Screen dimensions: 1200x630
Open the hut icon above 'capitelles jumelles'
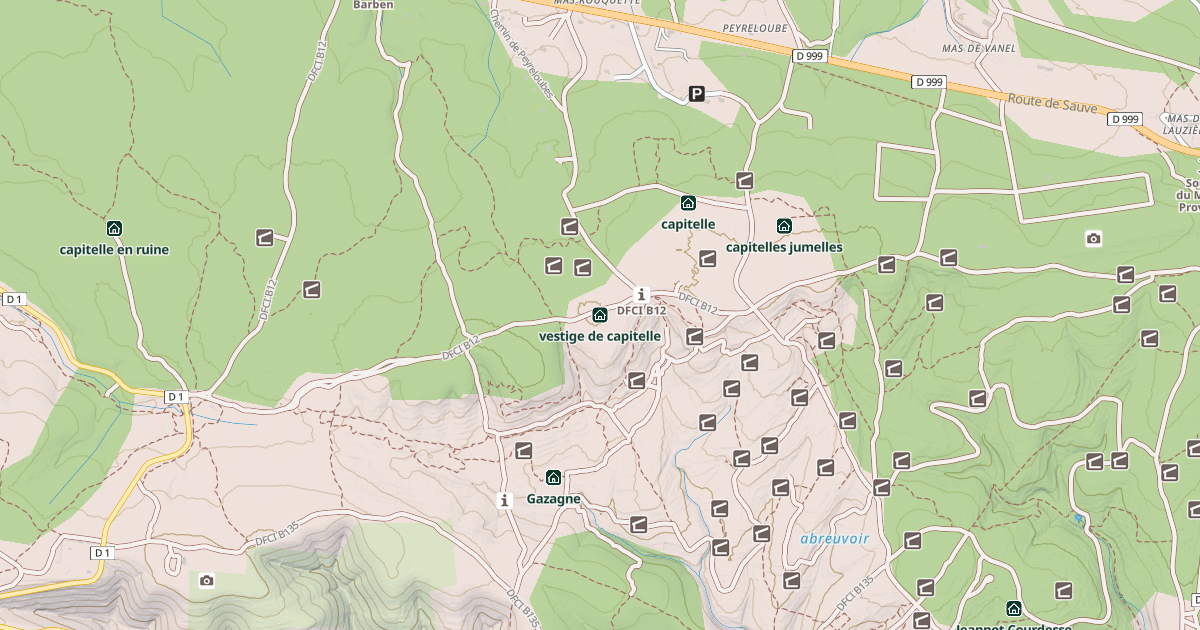click(784, 226)
